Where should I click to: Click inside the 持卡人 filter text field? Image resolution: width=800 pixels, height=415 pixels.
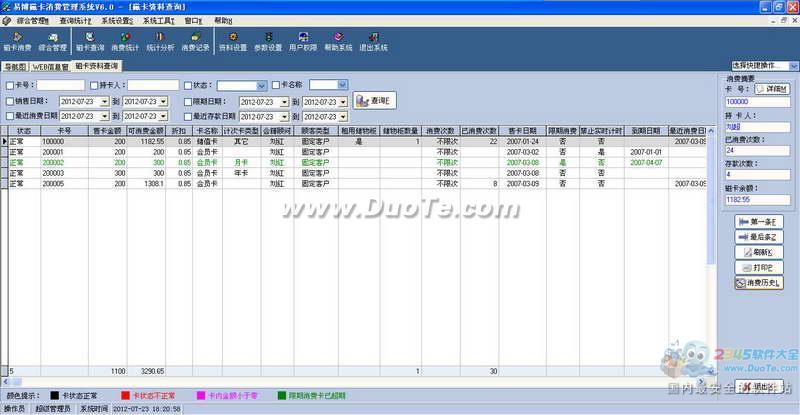coord(152,86)
